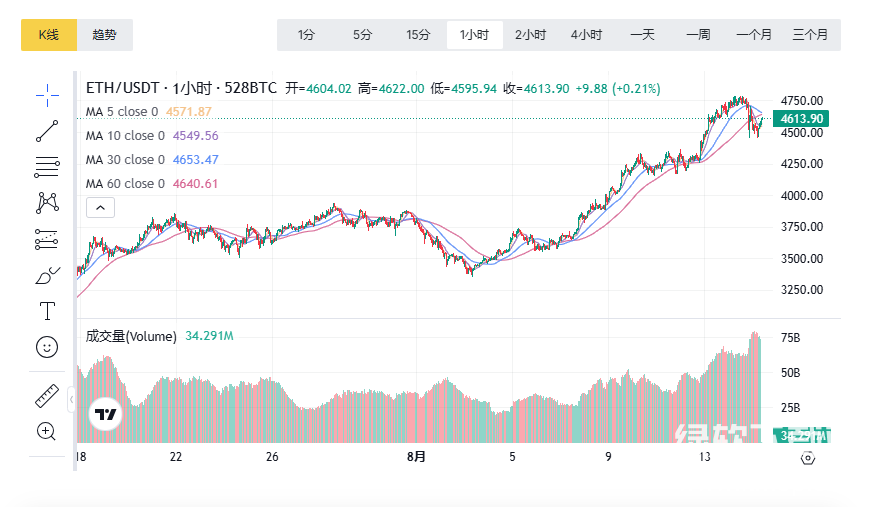This screenshot has width=876, height=507.
Task: Select the 一周 timeframe option
Action: (x=698, y=35)
